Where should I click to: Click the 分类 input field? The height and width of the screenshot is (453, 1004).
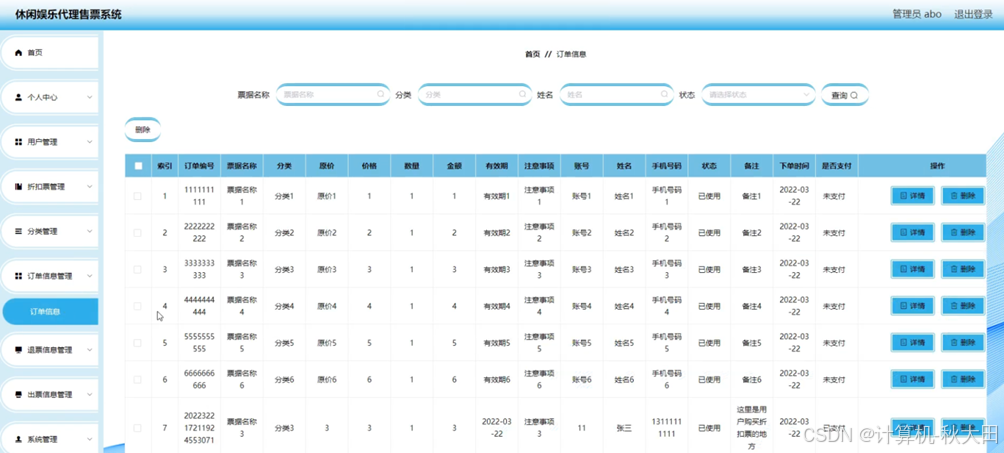[474, 94]
